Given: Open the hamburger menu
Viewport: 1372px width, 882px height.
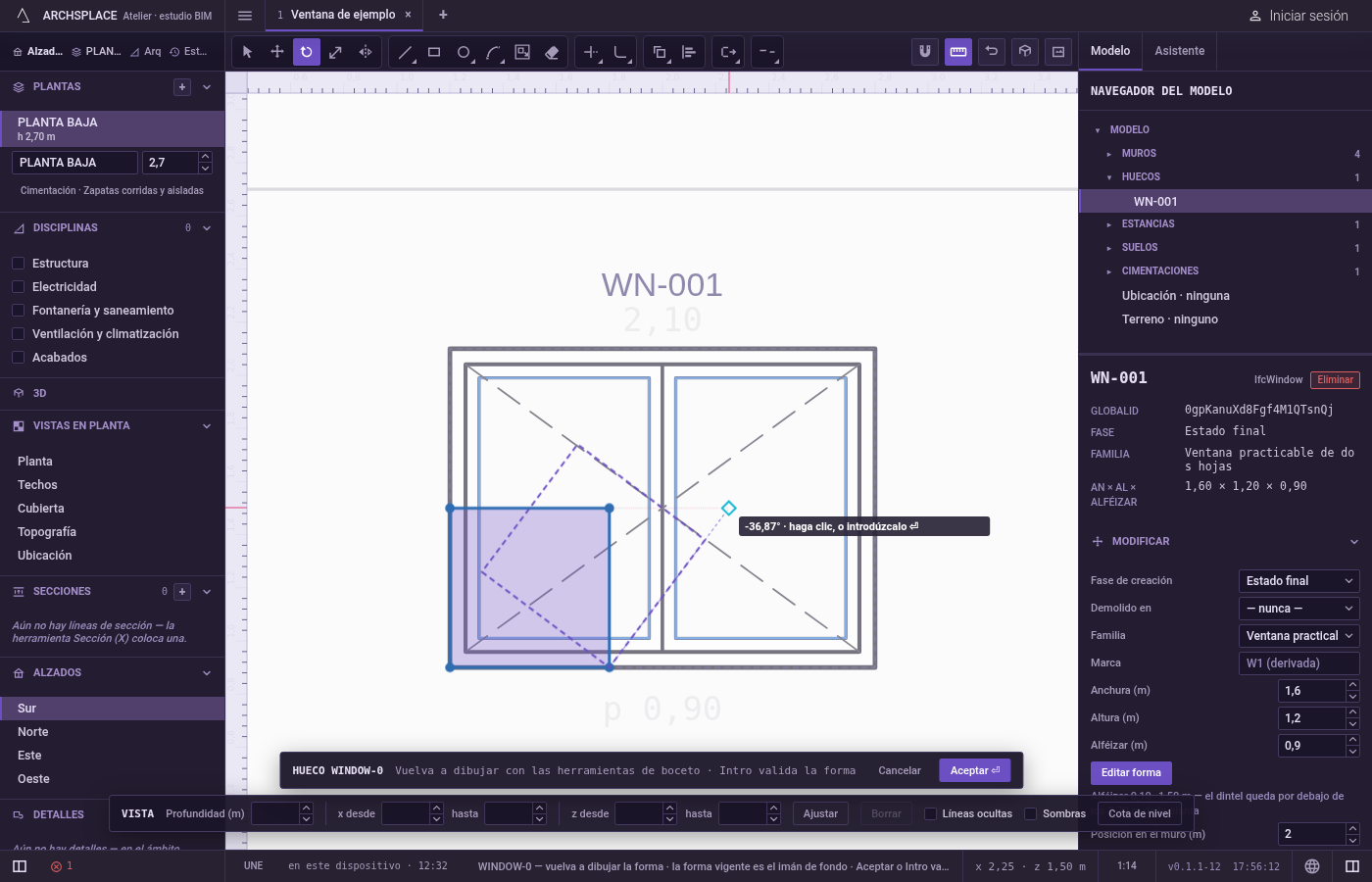Looking at the screenshot, I should click(x=245, y=15).
